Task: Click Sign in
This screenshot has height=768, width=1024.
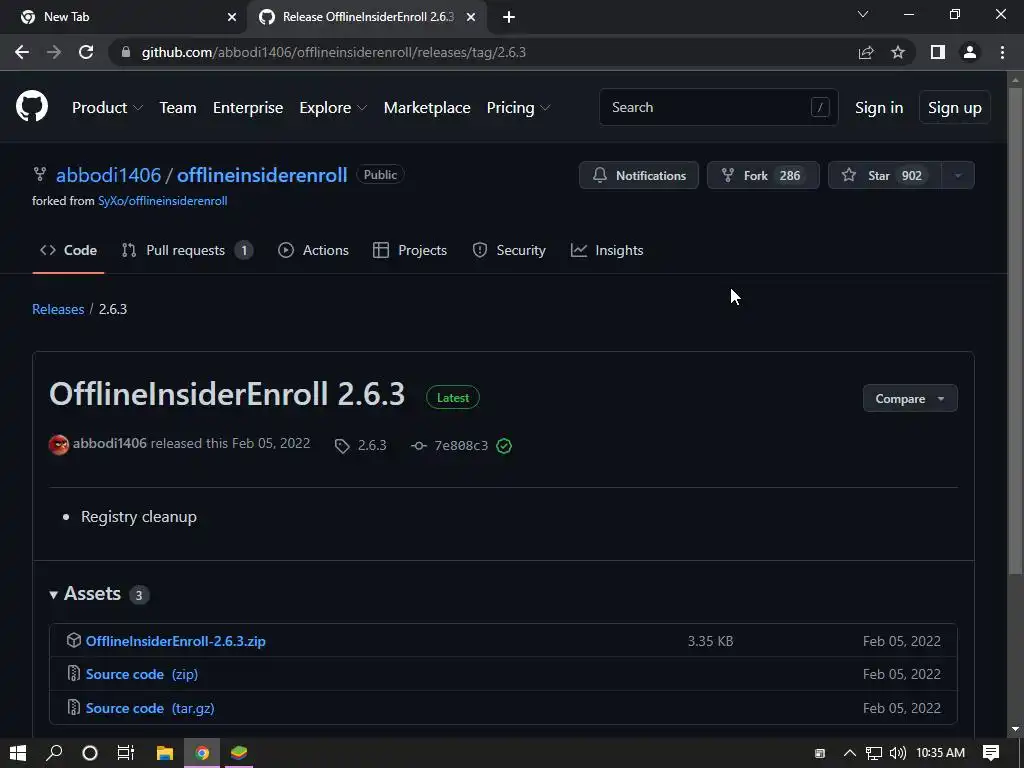Action: coord(879,108)
